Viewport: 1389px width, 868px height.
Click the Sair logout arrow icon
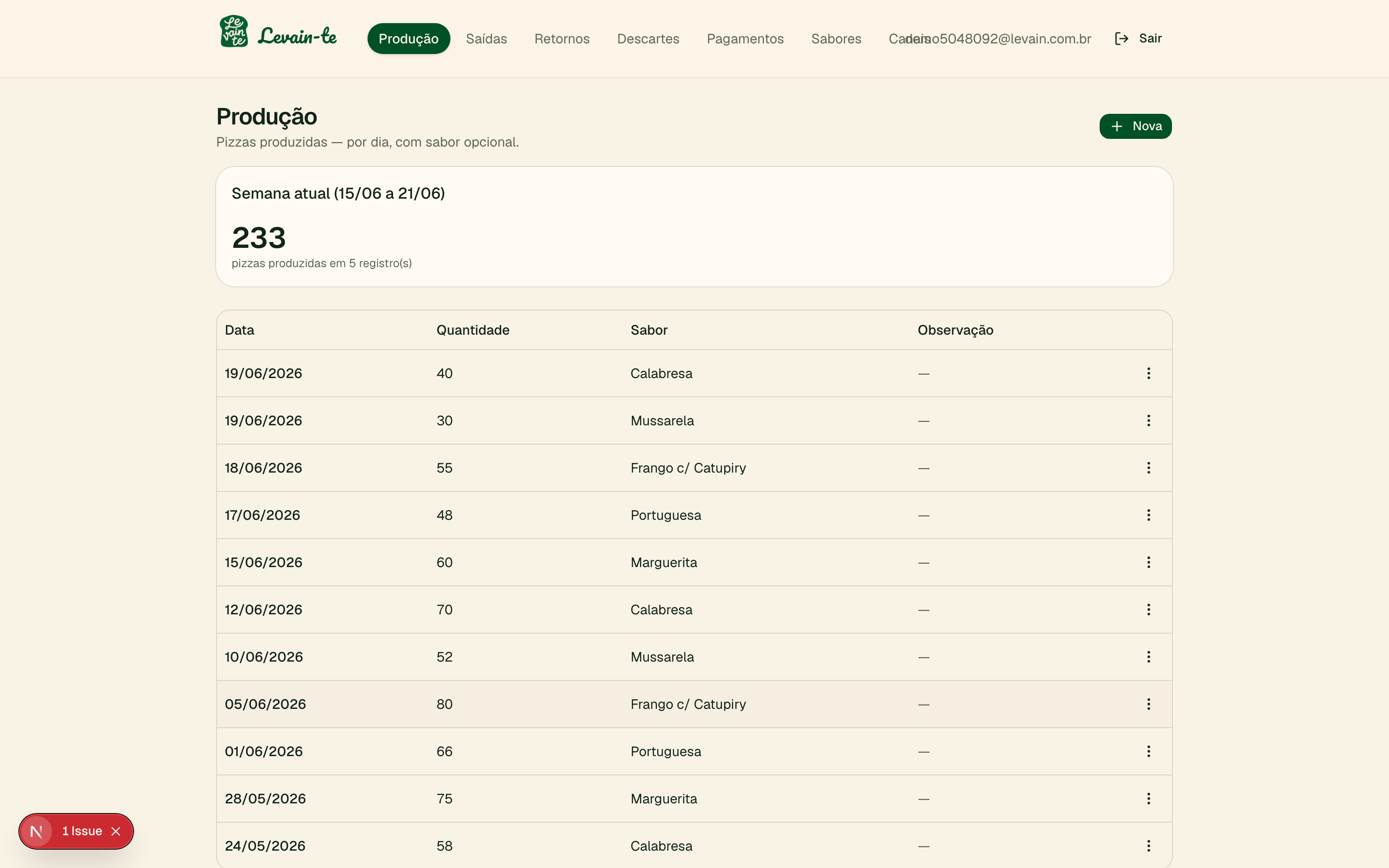(x=1121, y=39)
